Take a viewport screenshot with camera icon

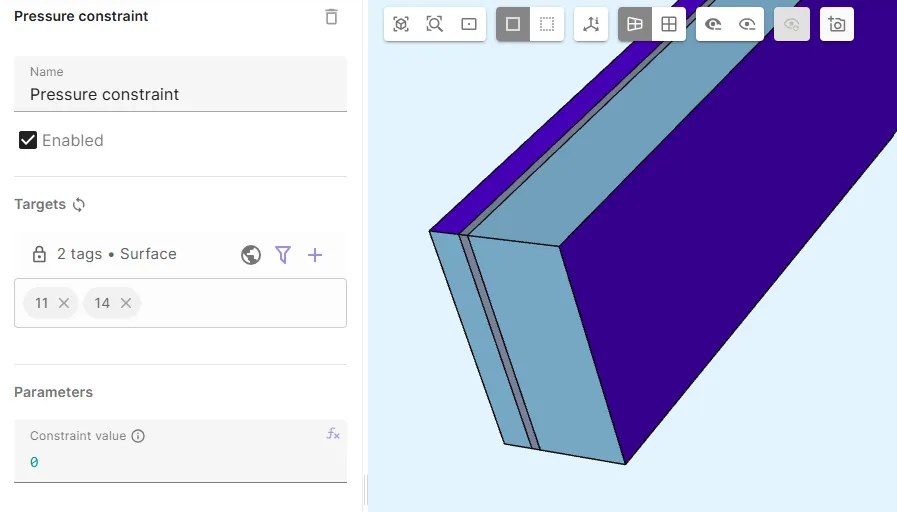click(x=837, y=24)
